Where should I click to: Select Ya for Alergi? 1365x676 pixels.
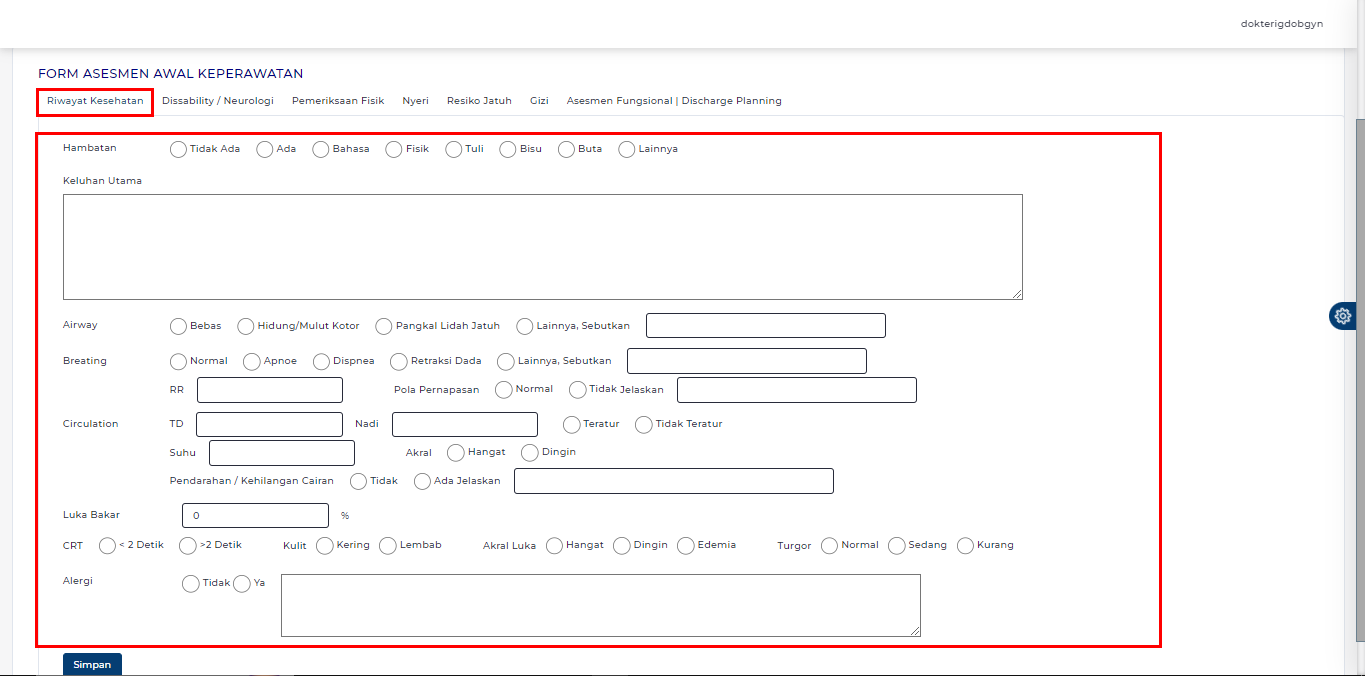click(242, 583)
